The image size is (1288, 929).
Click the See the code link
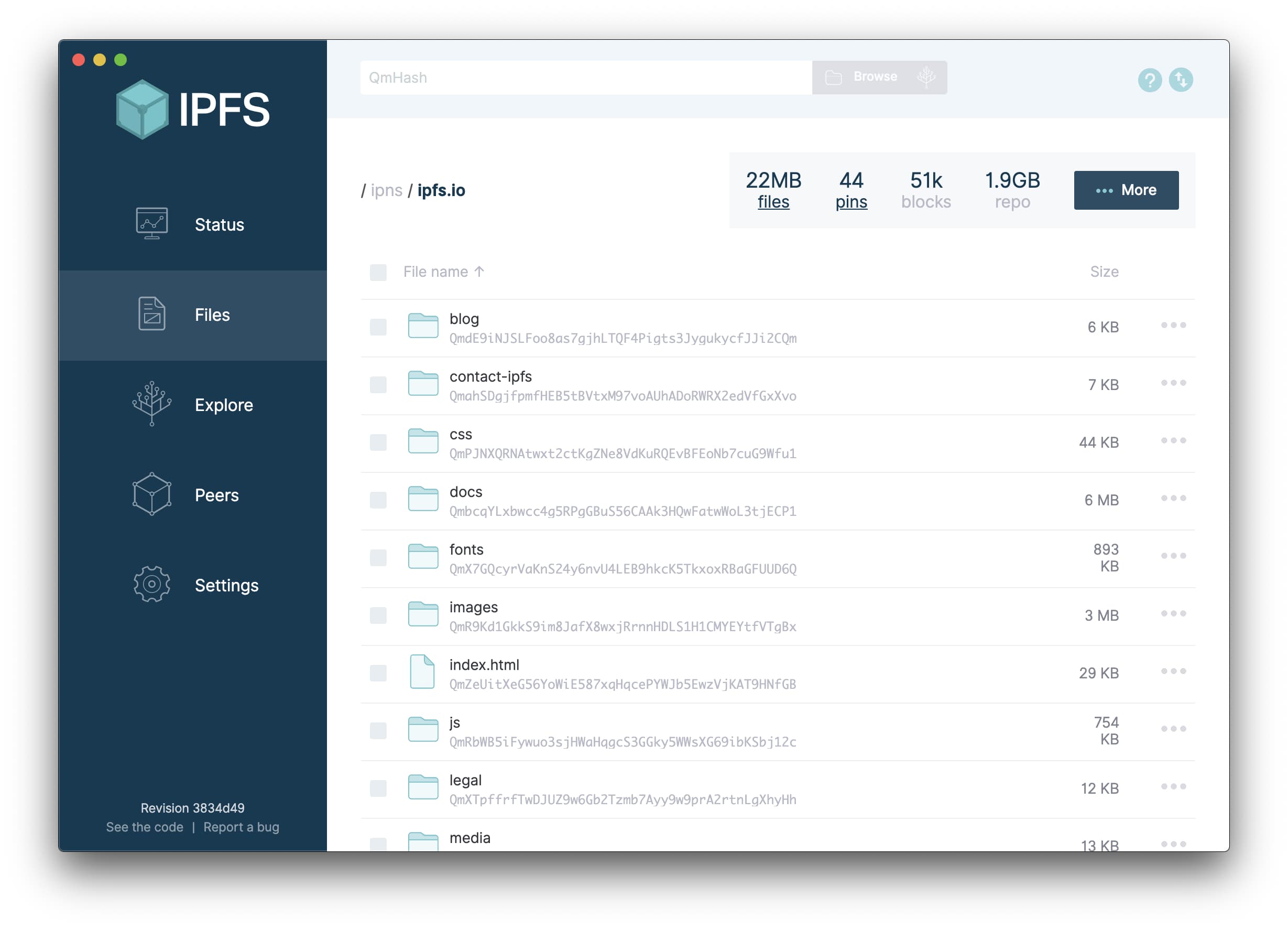tap(144, 828)
